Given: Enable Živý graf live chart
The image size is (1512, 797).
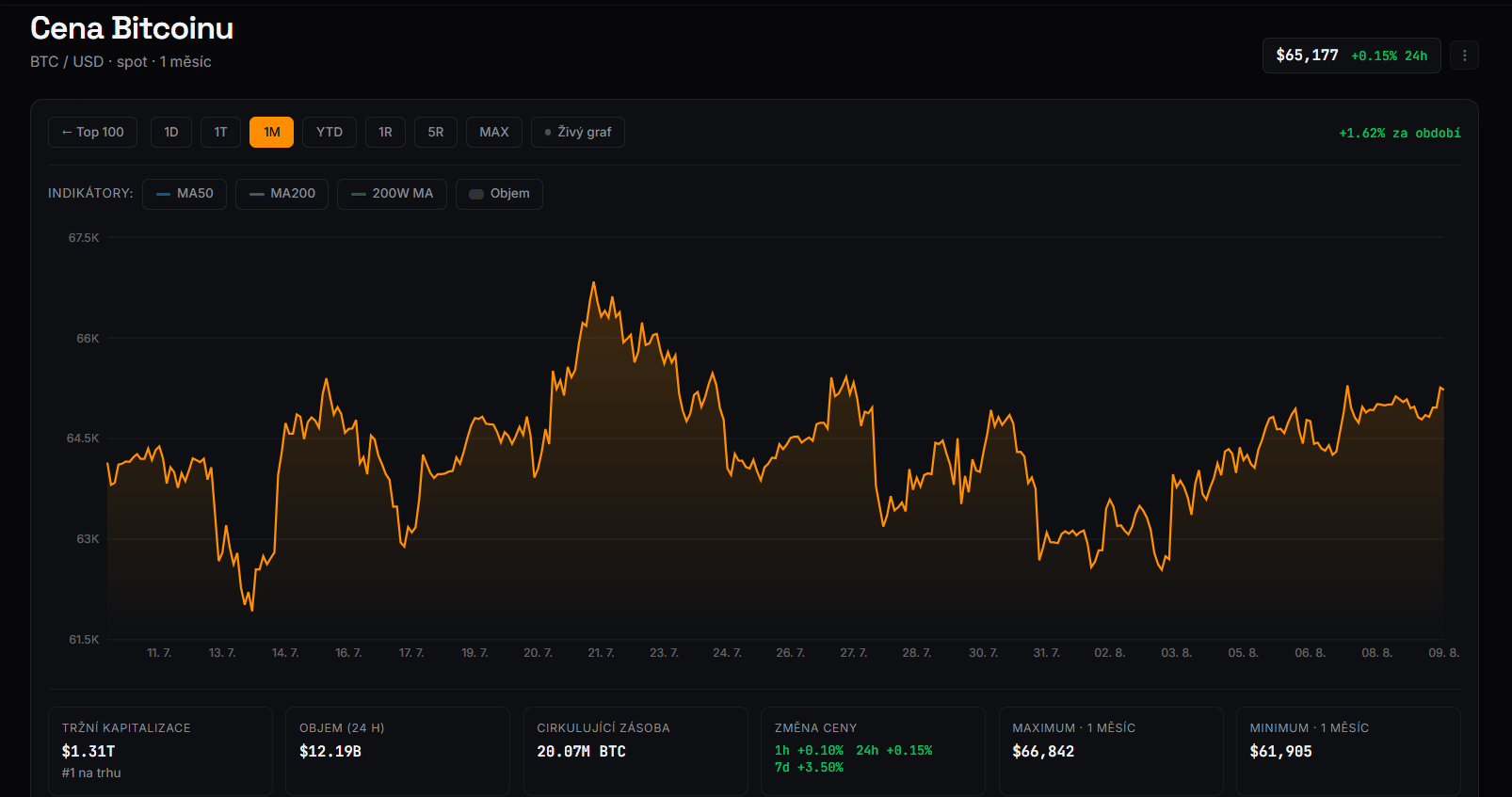Looking at the screenshot, I should pyautogui.click(x=578, y=132).
